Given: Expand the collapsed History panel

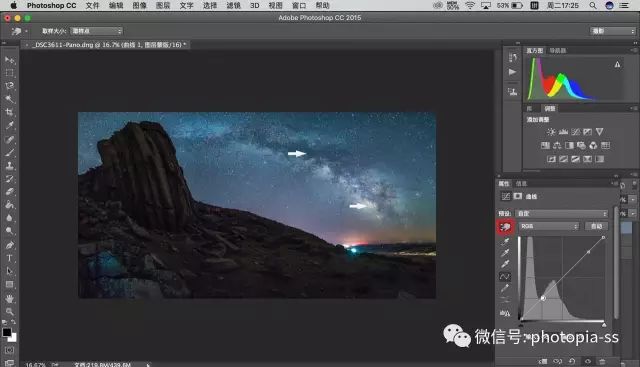Looking at the screenshot, I should tap(513, 58).
